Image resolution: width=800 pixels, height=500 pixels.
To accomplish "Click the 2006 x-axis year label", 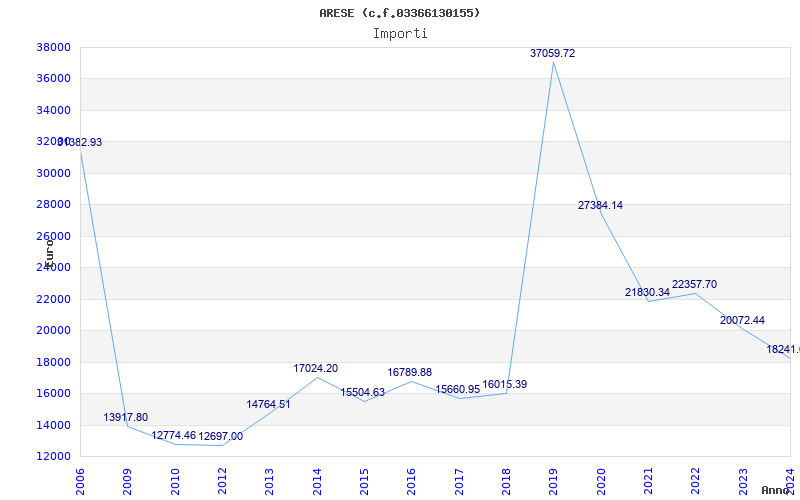I will coord(80,482).
